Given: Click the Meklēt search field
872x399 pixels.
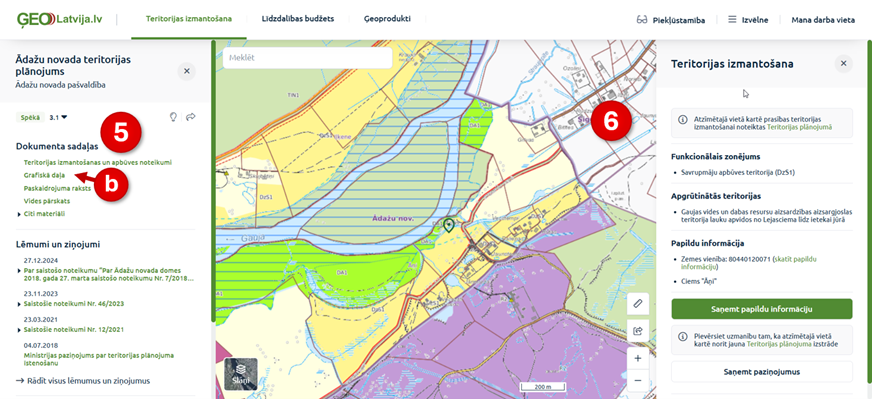Looking at the screenshot, I should click(x=308, y=57).
